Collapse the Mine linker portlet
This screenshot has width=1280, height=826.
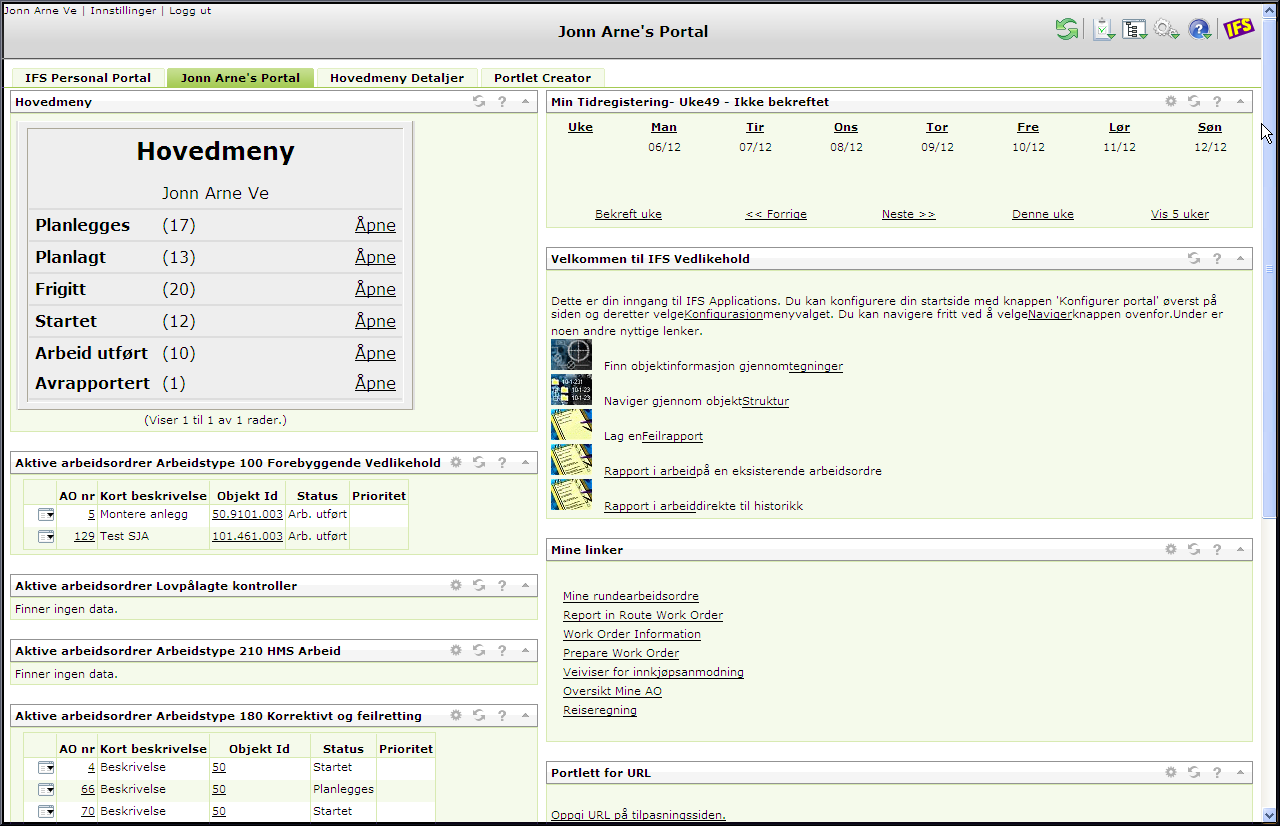(1240, 549)
